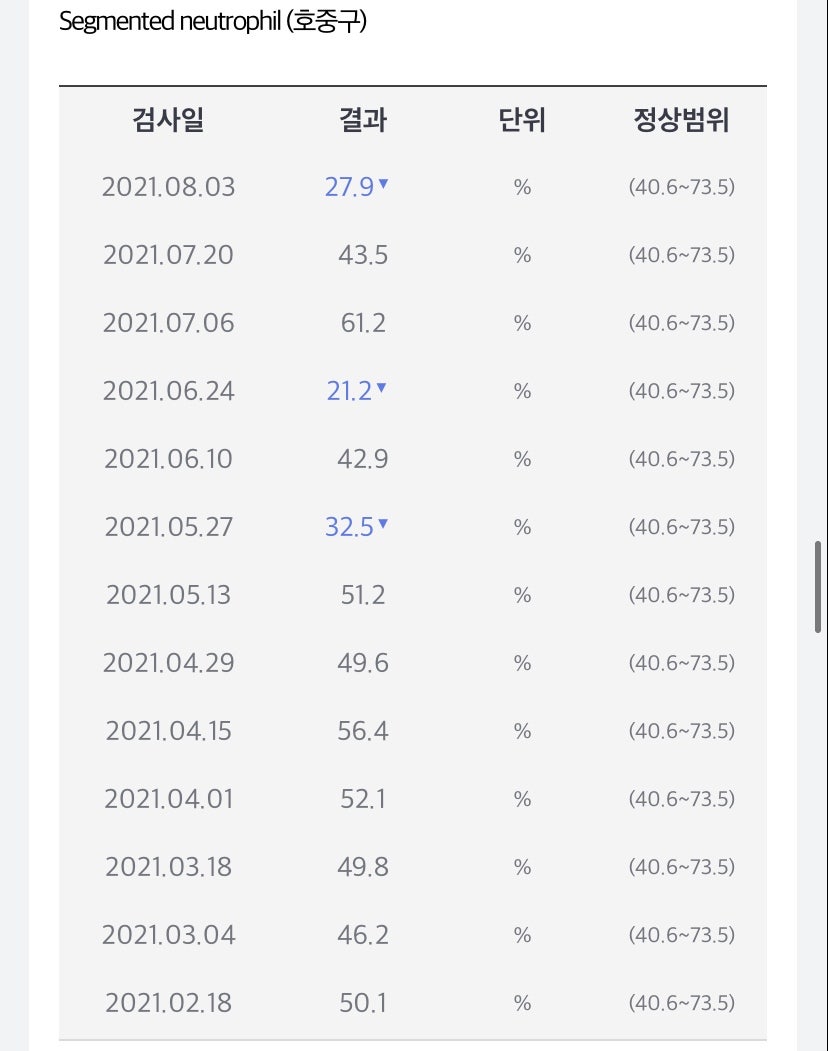Select the 2021.04.29 date cell

click(x=168, y=663)
